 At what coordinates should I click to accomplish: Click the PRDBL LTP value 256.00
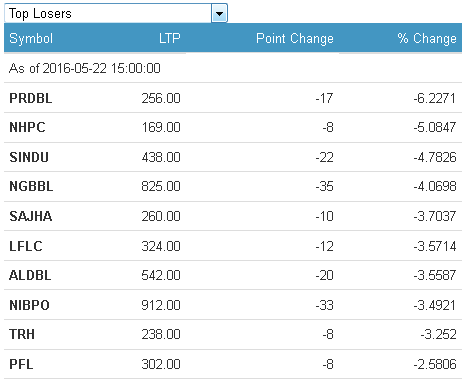pos(161,98)
